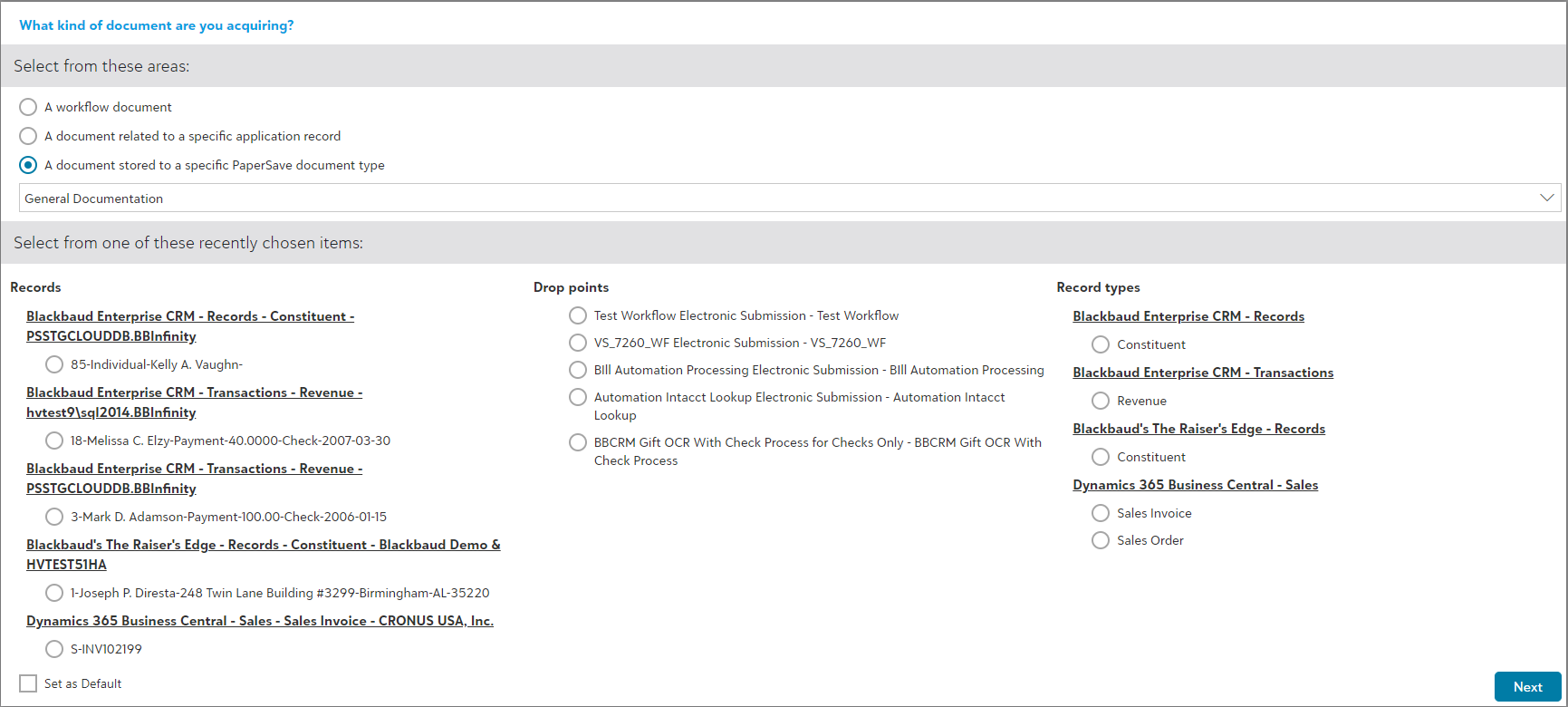
Task: Choose 'A document related to a specific application record'
Action: coord(28,136)
